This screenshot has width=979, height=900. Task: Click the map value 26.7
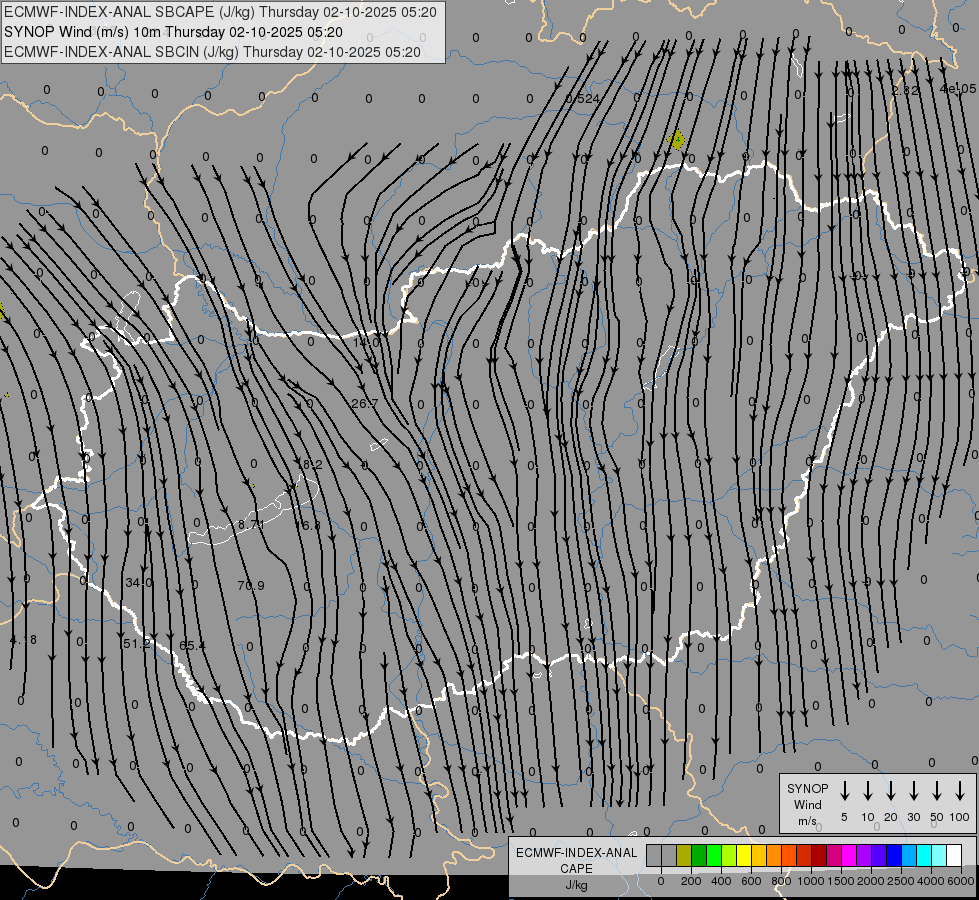[x=365, y=403]
